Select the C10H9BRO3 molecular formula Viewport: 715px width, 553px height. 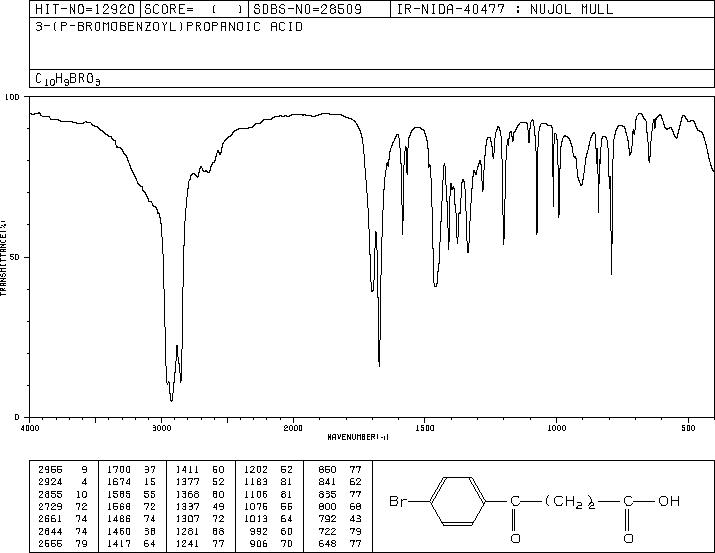pos(67,79)
